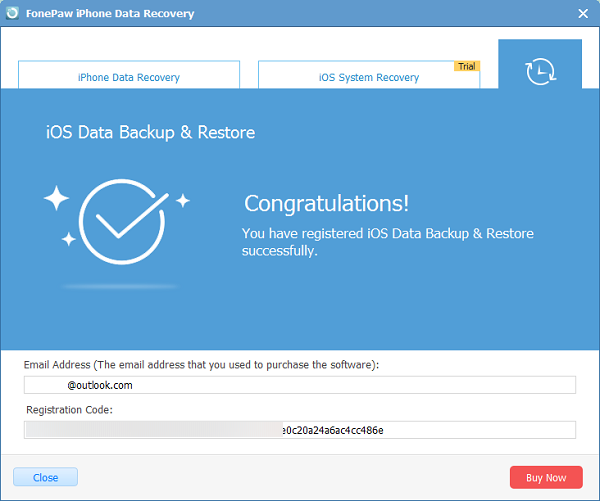The image size is (600, 501).
Task: Click the Congratulations! heading
Action: [x=326, y=204]
